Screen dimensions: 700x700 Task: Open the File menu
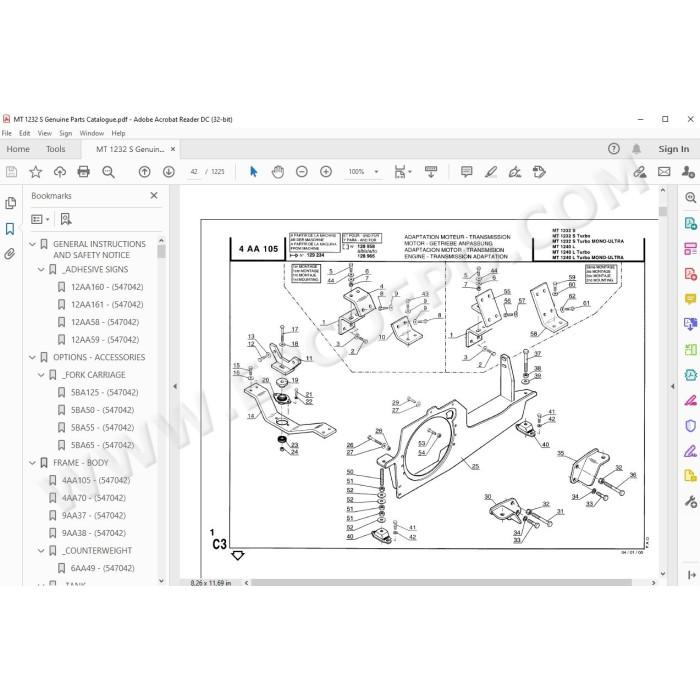click(x=7, y=133)
